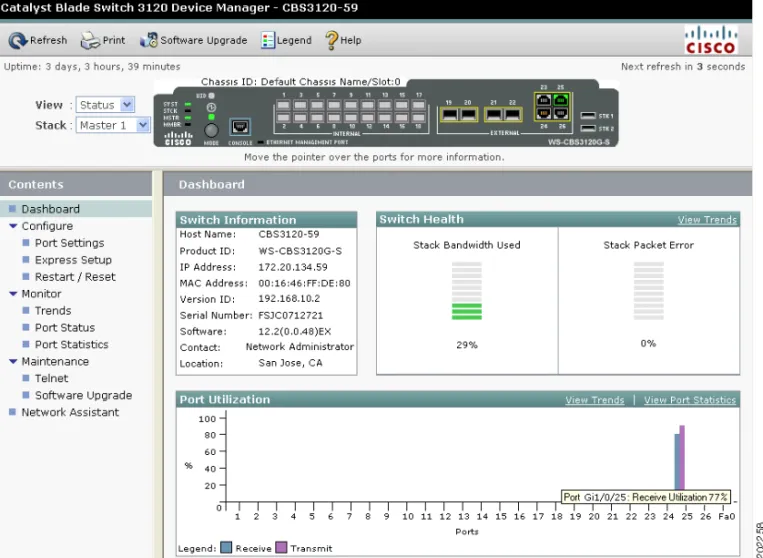Viewport: 763px width, 558px height.
Task: Open Network Assistant in the sidebar
Action: pos(70,412)
